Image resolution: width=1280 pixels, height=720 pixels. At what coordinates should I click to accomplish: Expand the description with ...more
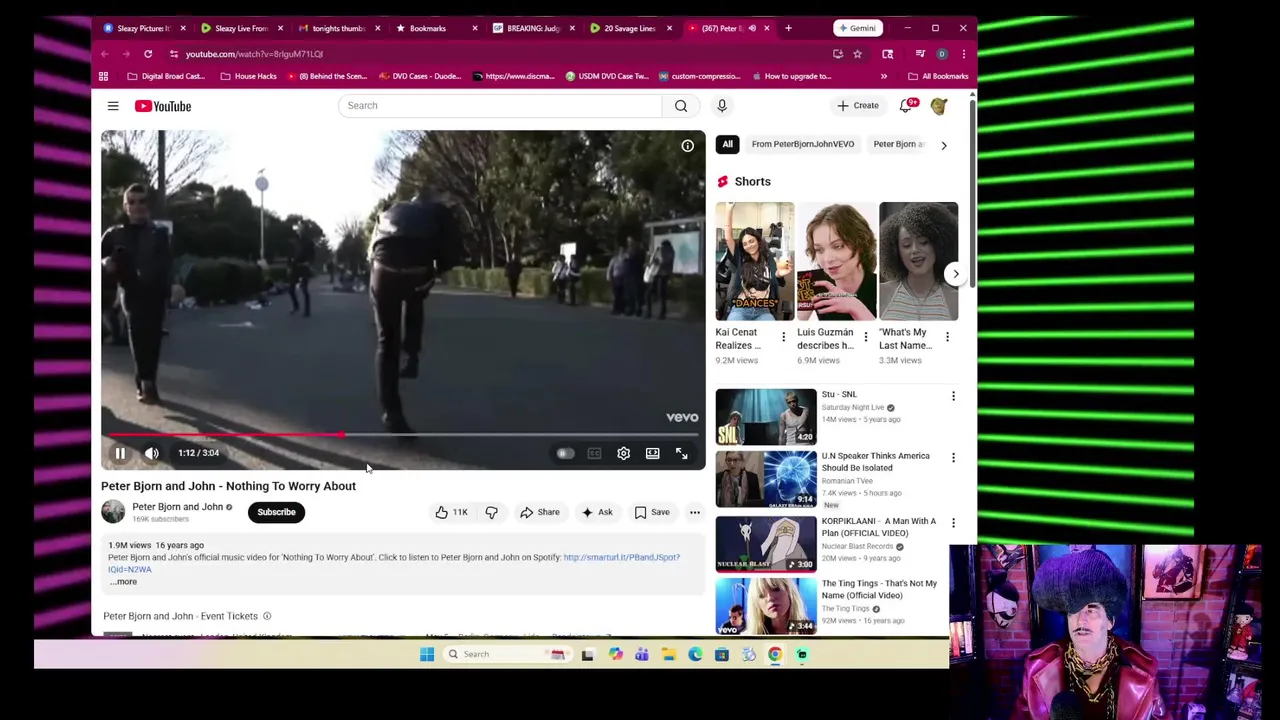click(123, 582)
